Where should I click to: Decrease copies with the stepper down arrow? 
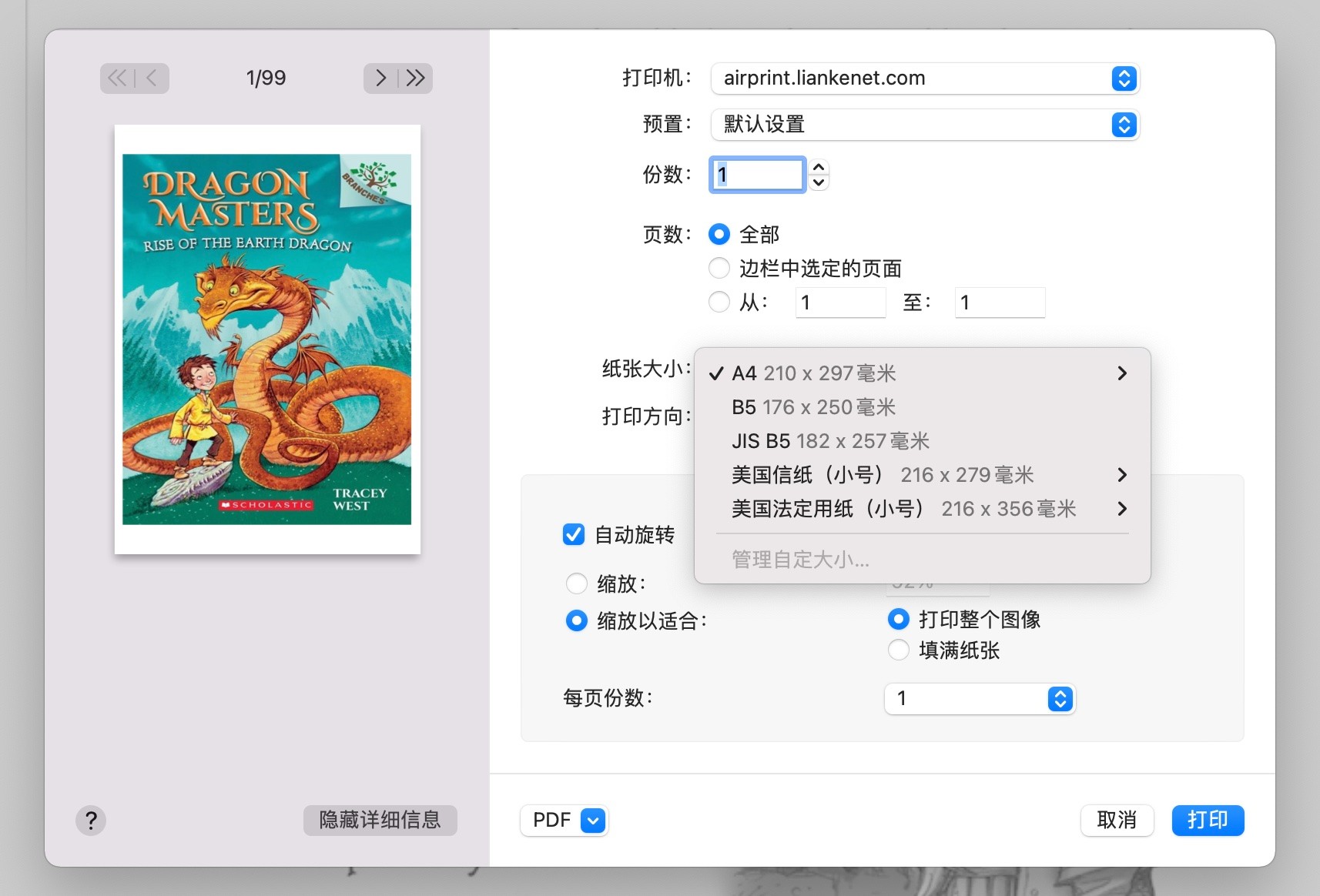[819, 183]
